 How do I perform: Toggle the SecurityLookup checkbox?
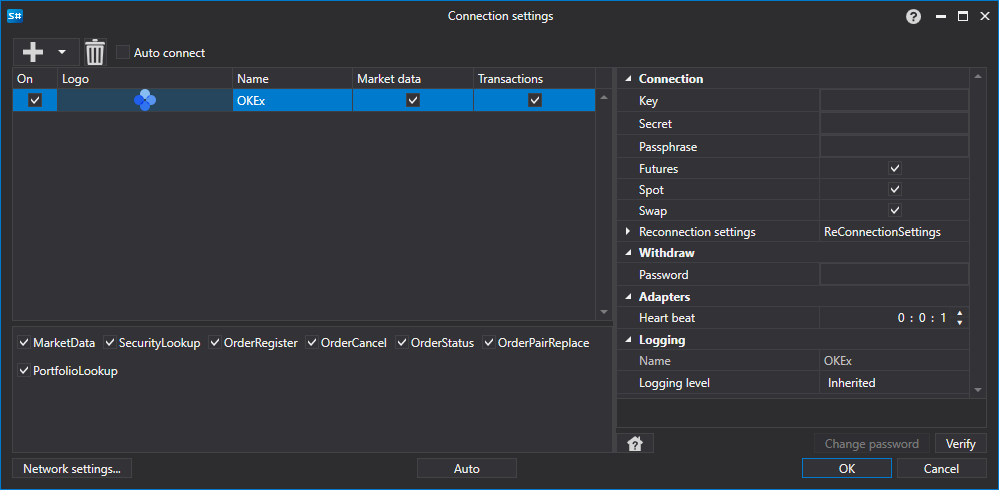[x=110, y=343]
